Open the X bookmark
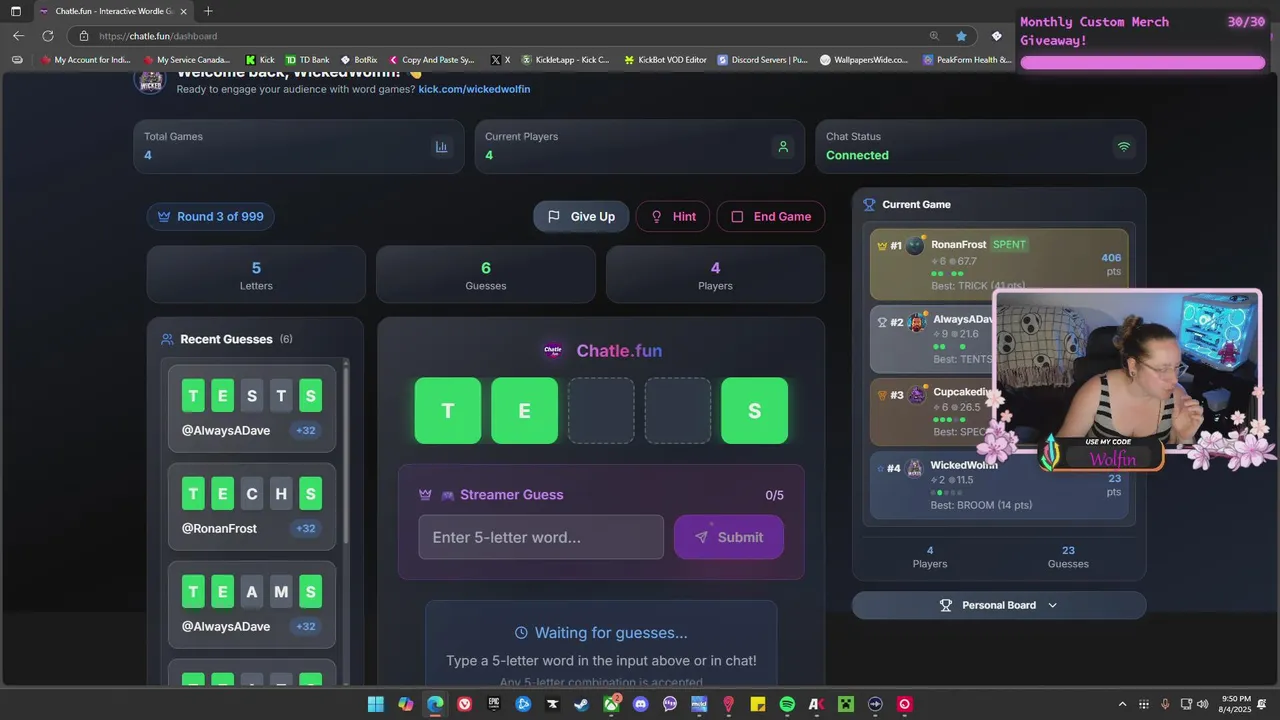 (x=501, y=60)
